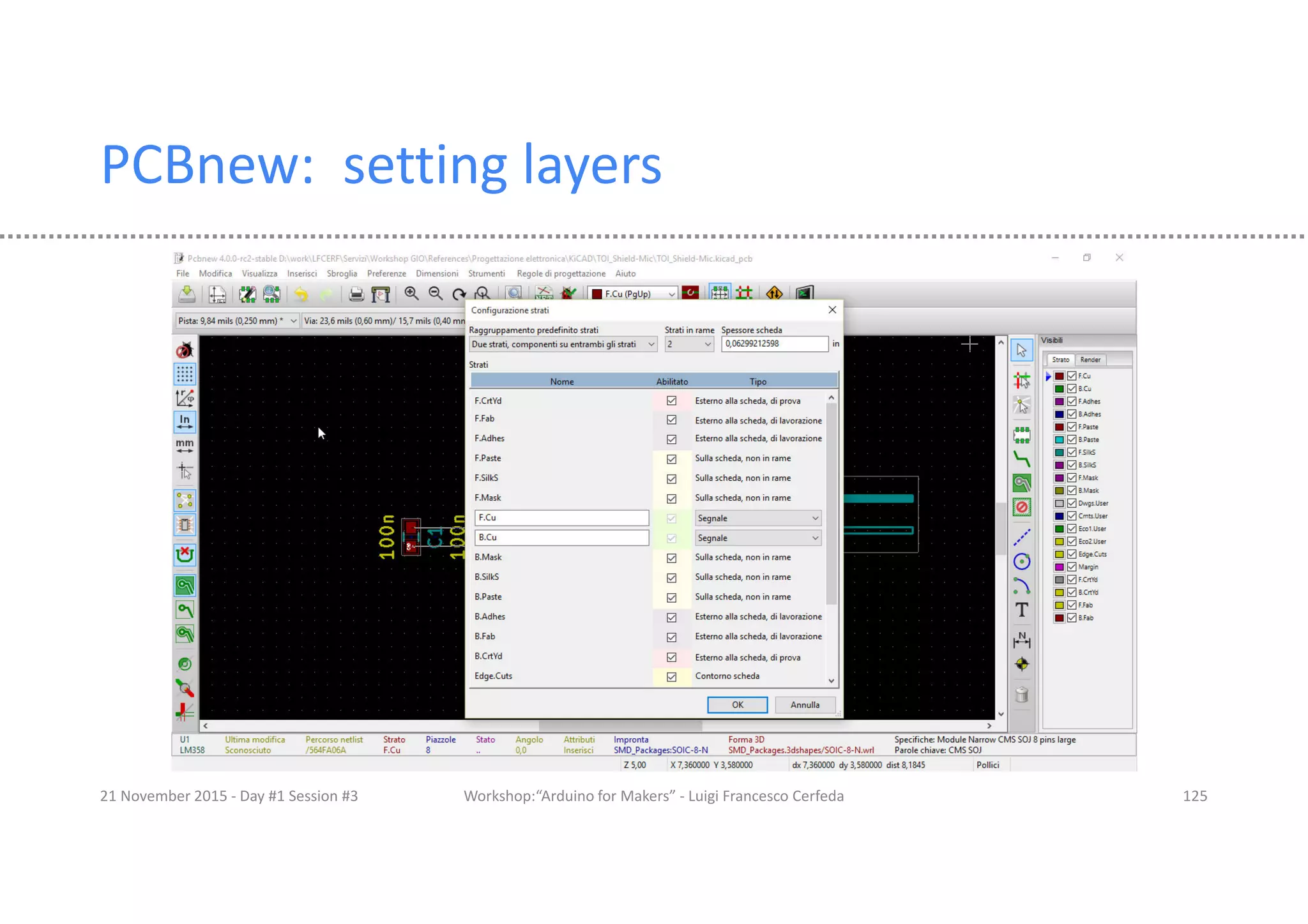This screenshot has height=924, width=1308.
Task: Select the arrow pointer tool
Action: point(1021,350)
